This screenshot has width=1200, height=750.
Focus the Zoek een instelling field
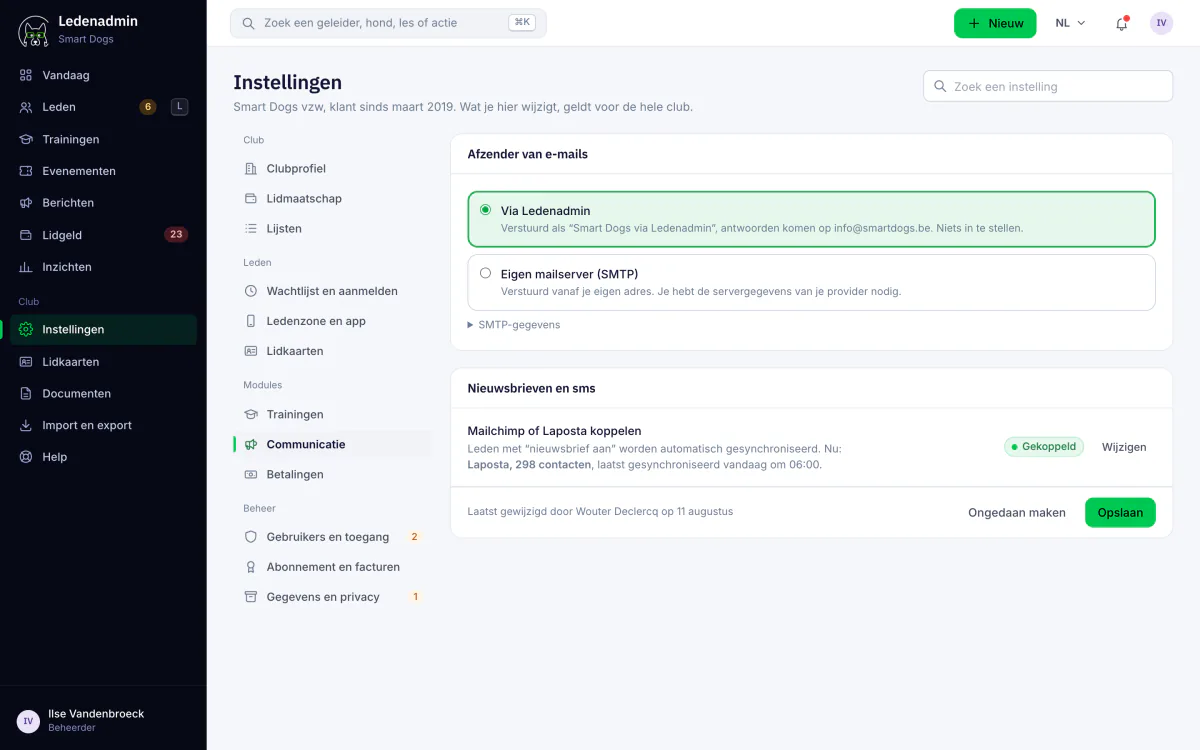1048,86
